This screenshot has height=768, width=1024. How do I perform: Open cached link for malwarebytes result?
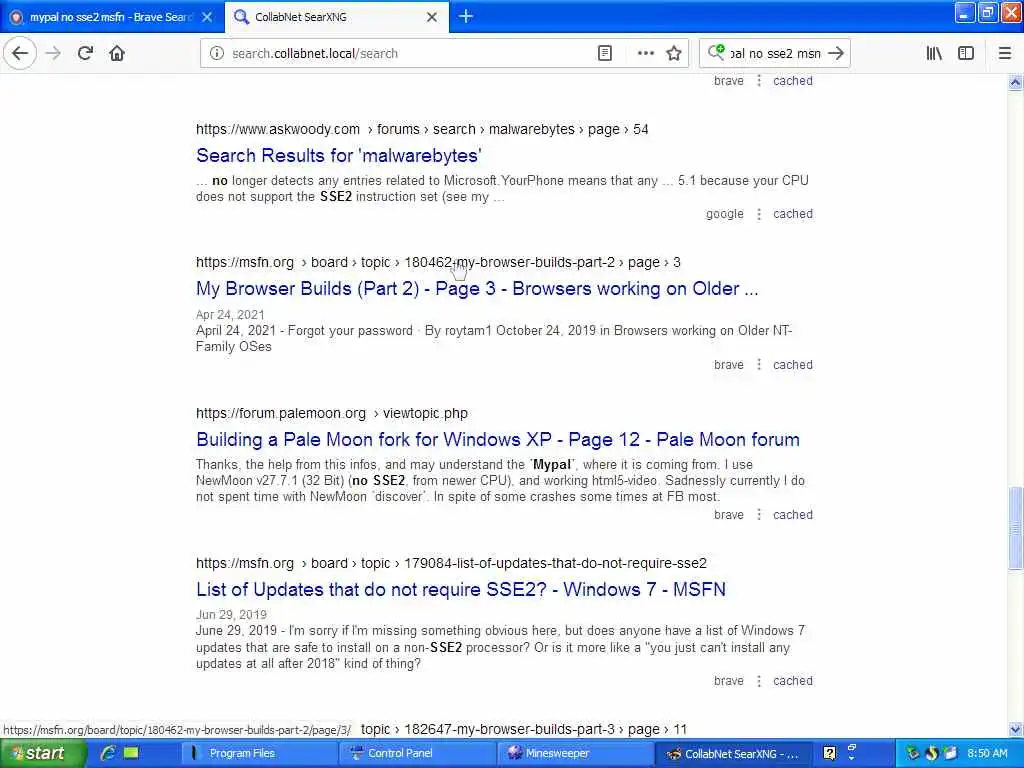(x=793, y=214)
